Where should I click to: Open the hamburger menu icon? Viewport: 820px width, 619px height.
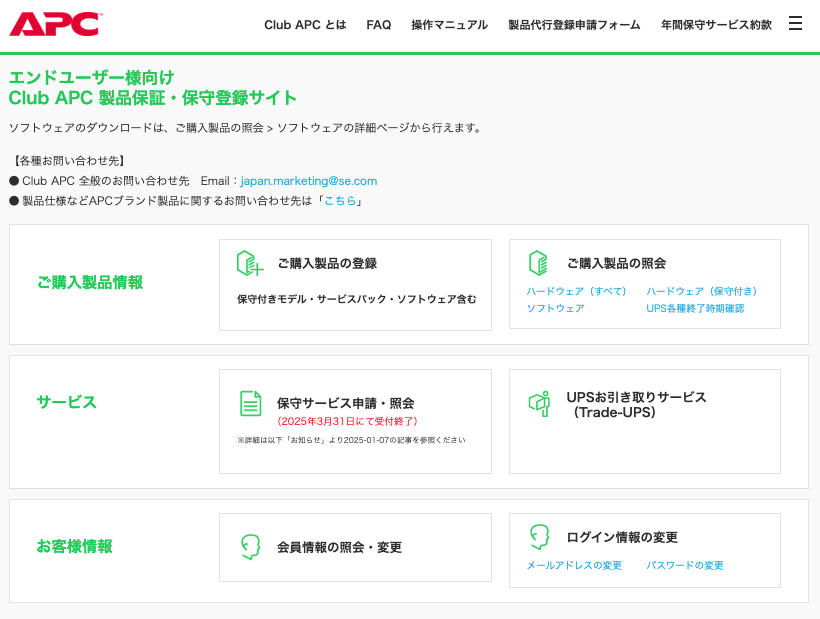pos(795,24)
